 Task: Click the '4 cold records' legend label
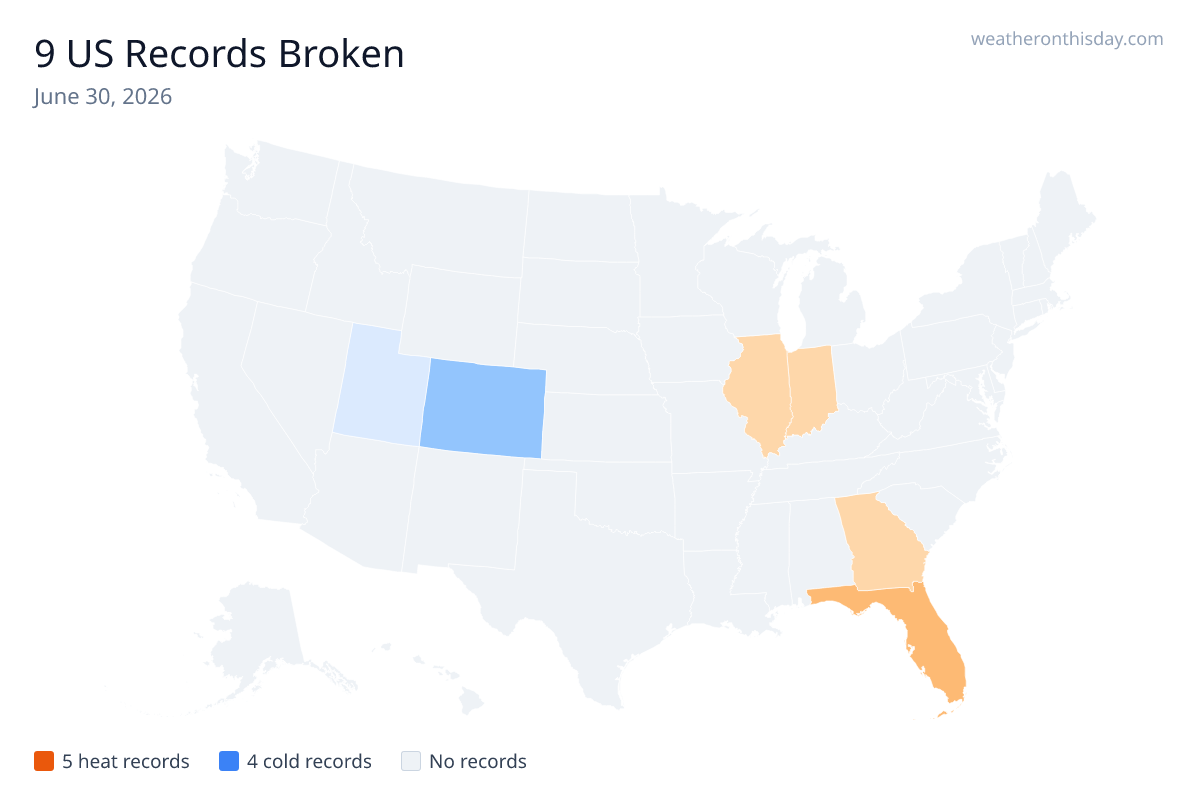pyautogui.click(x=309, y=761)
